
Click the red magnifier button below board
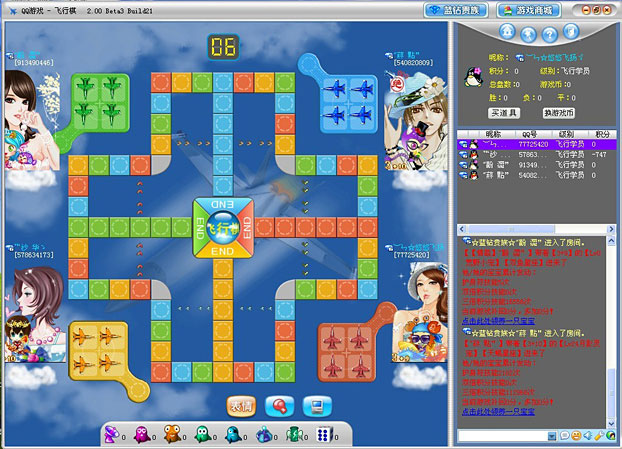pos(280,406)
